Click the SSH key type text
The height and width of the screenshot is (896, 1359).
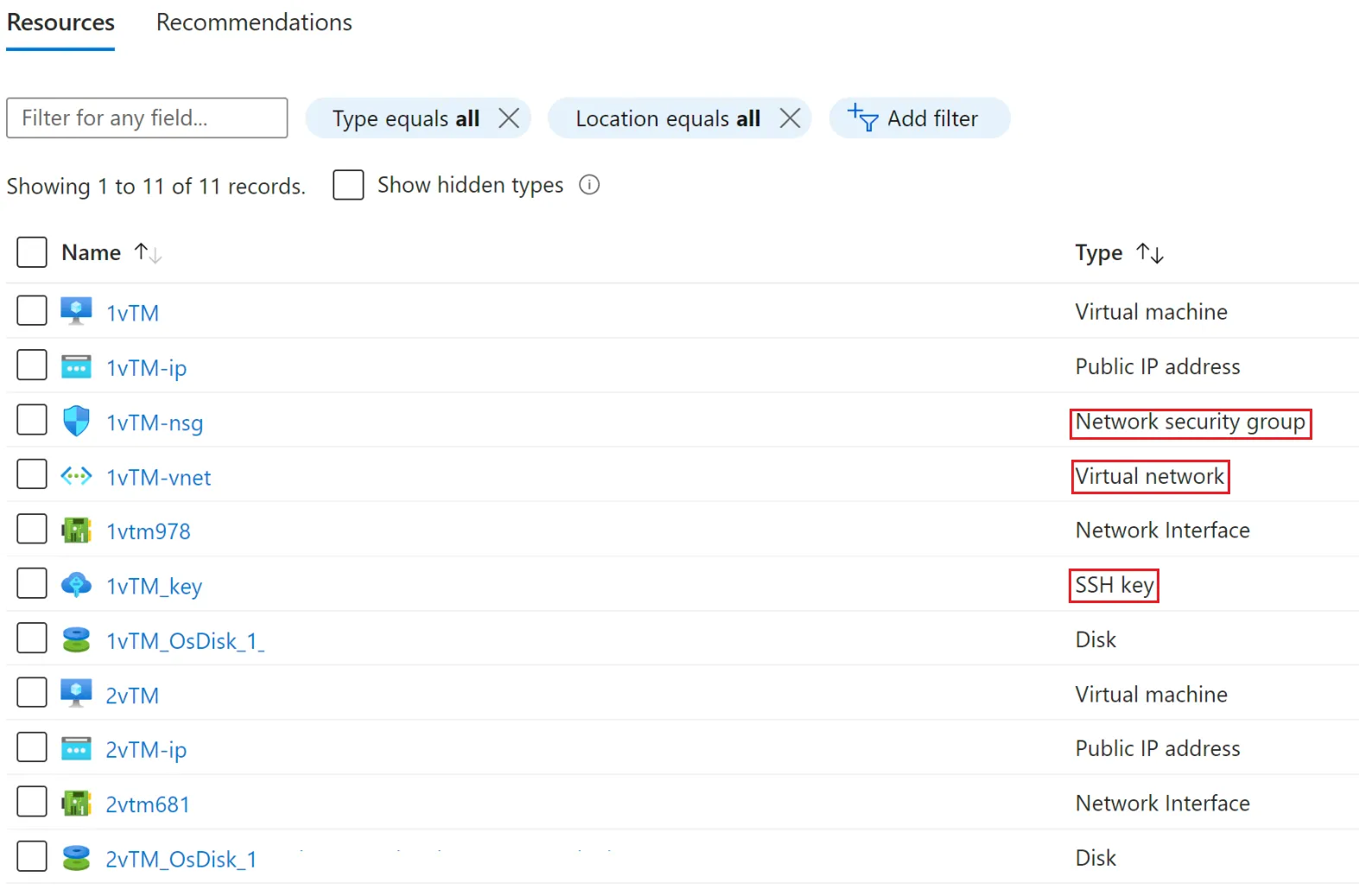tap(1115, 585)
